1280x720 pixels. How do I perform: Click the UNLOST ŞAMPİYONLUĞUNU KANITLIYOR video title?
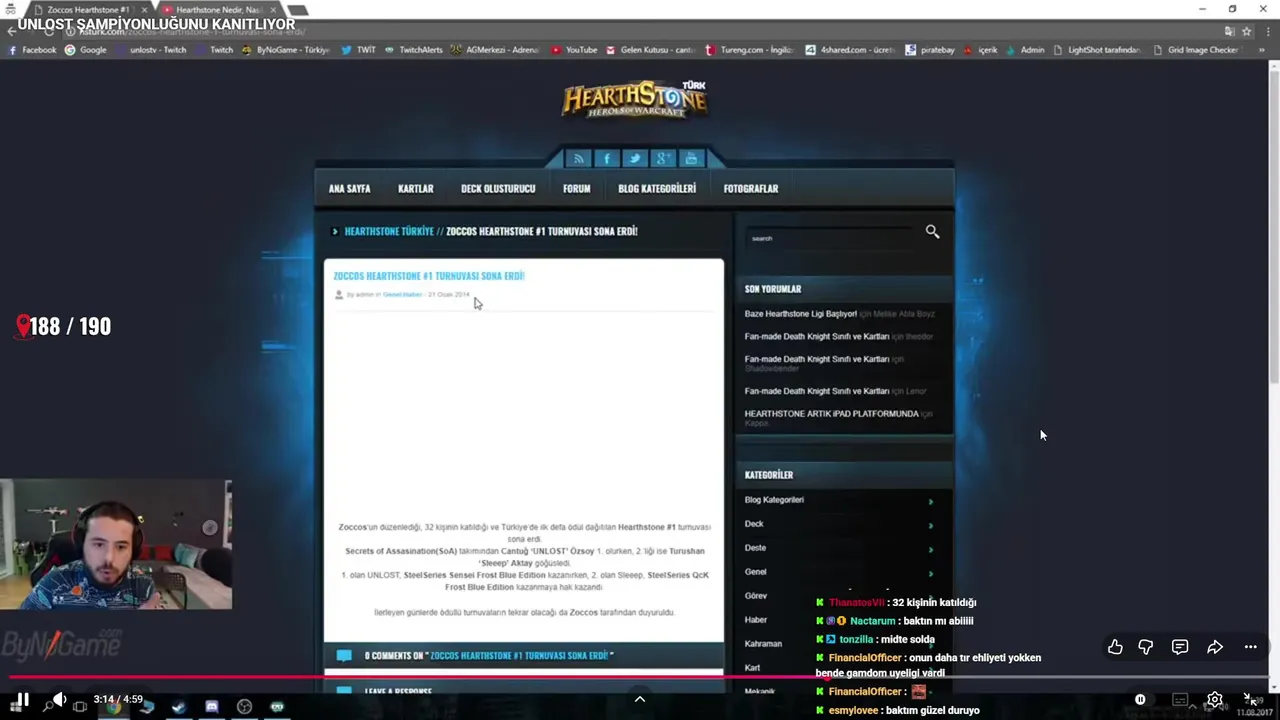pos(156,24)
